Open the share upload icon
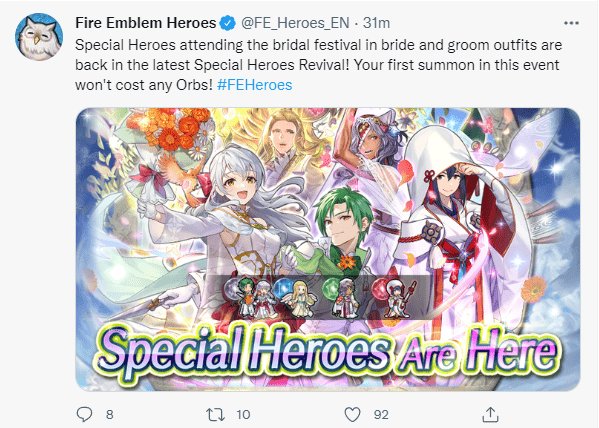This screenshot has width=599, height=428. click(490, 414)
